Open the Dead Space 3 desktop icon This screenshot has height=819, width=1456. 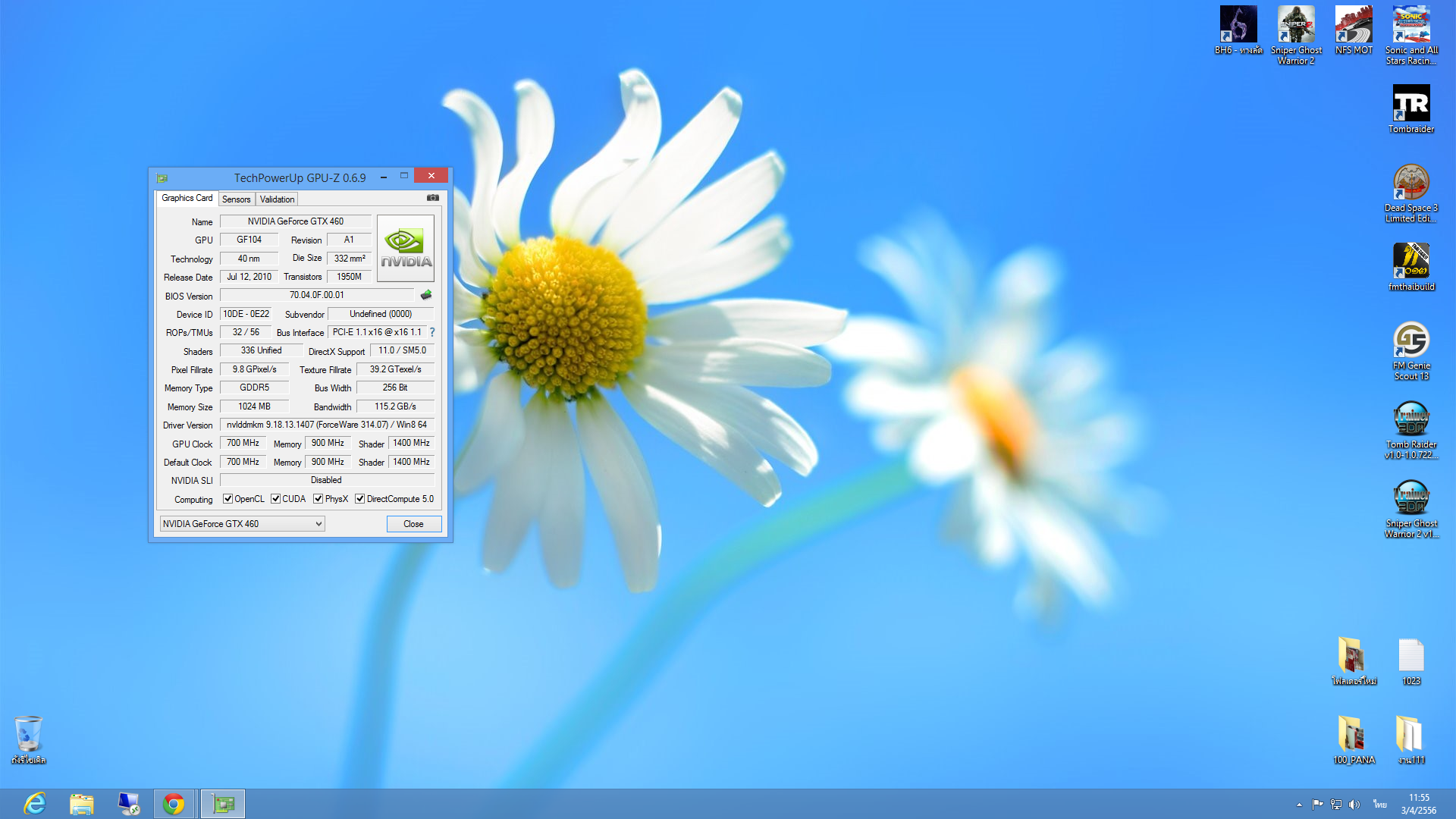pos(1410,183)
